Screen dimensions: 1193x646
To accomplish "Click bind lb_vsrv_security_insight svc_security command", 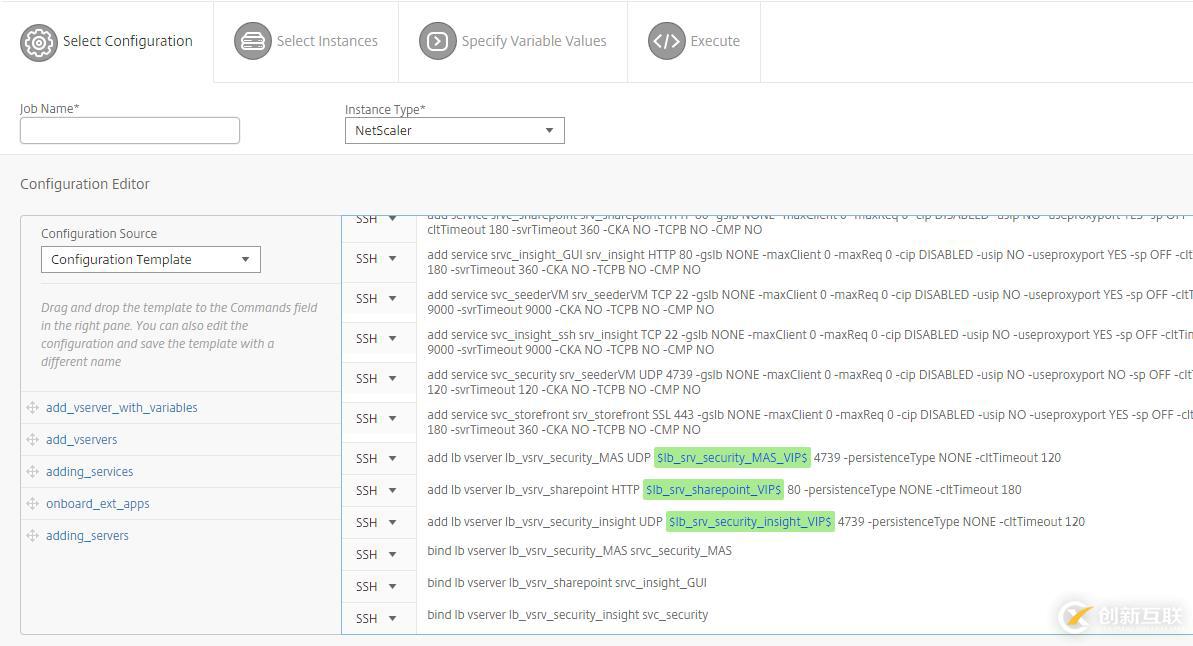I will 568,615.
